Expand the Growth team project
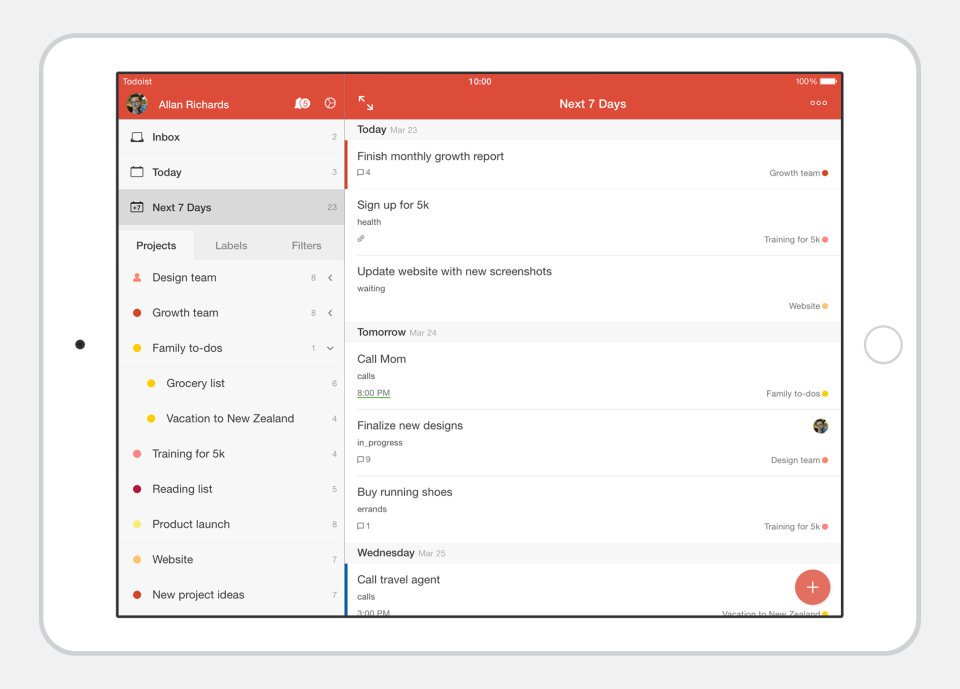Screen dimensions: 960x689 (331, 312)
